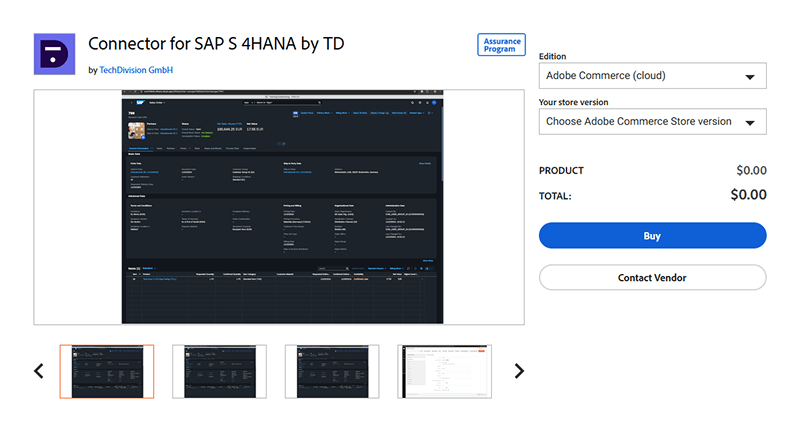
Task: Advance the gallery with the right arrow
Action: click(519, 371)
